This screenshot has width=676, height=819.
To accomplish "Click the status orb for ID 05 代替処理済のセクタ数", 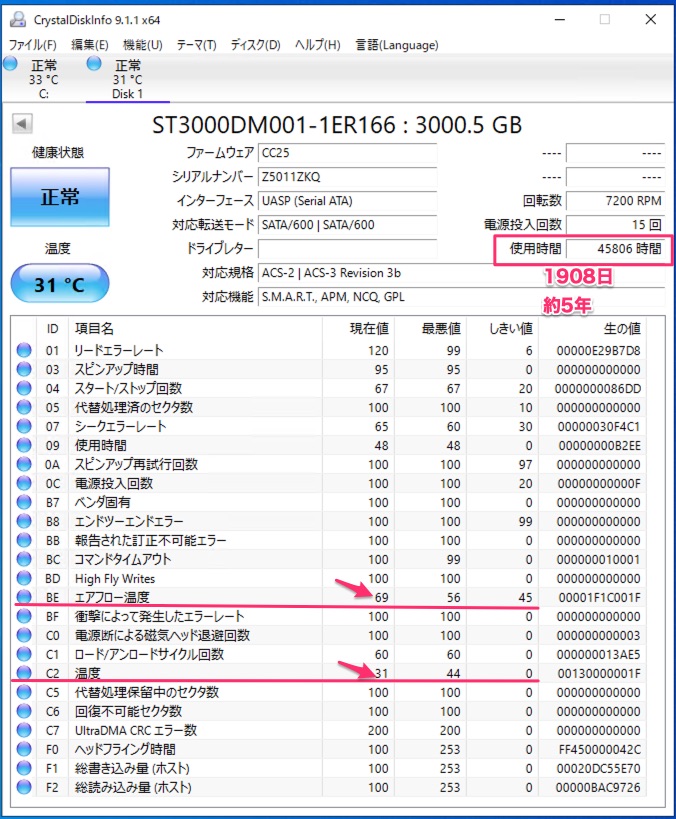I will pos(24,407).
